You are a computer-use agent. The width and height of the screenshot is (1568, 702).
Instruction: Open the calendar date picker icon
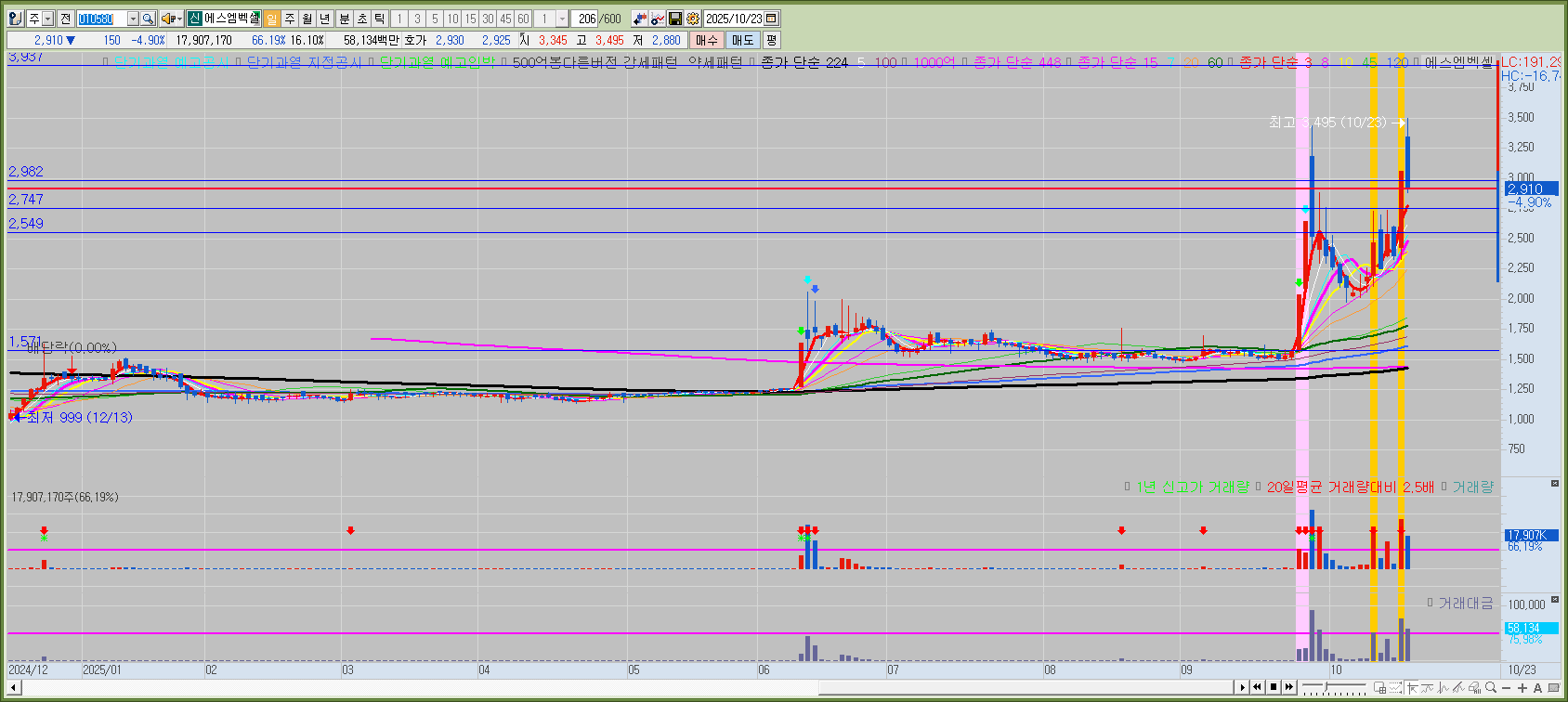click(771, 19)
